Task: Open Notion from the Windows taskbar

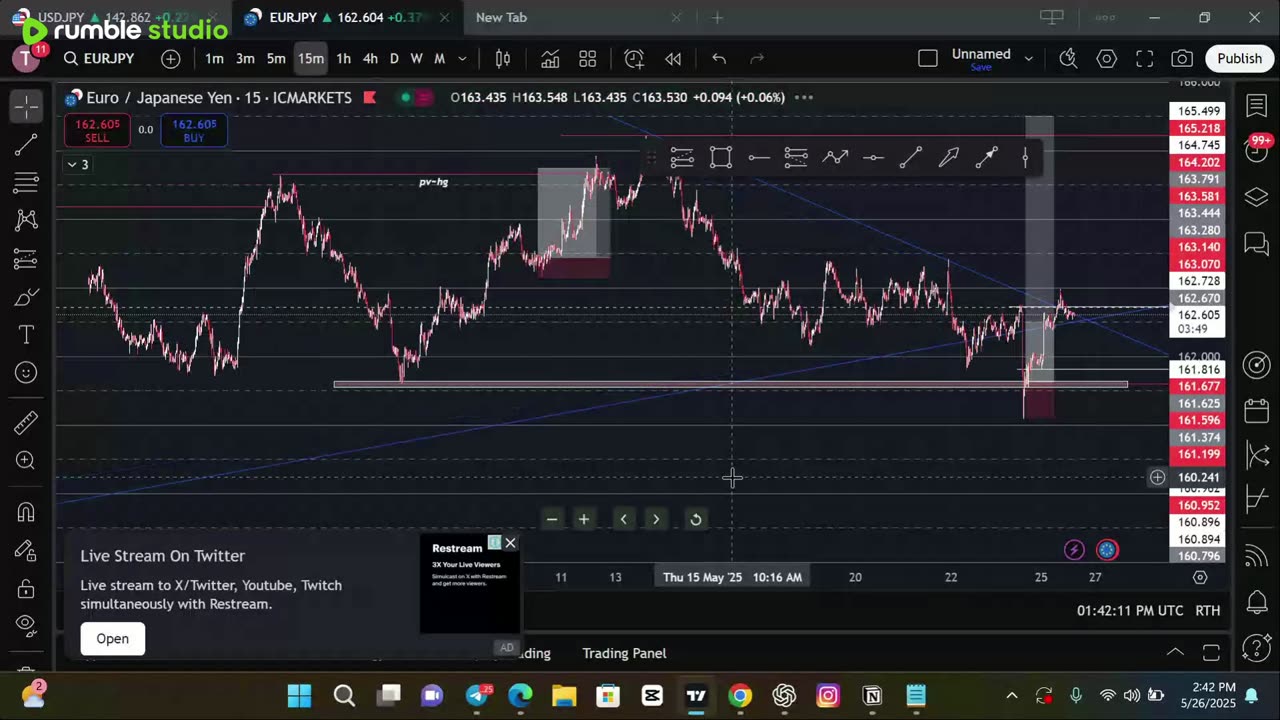Action: [x=872, y=695]
